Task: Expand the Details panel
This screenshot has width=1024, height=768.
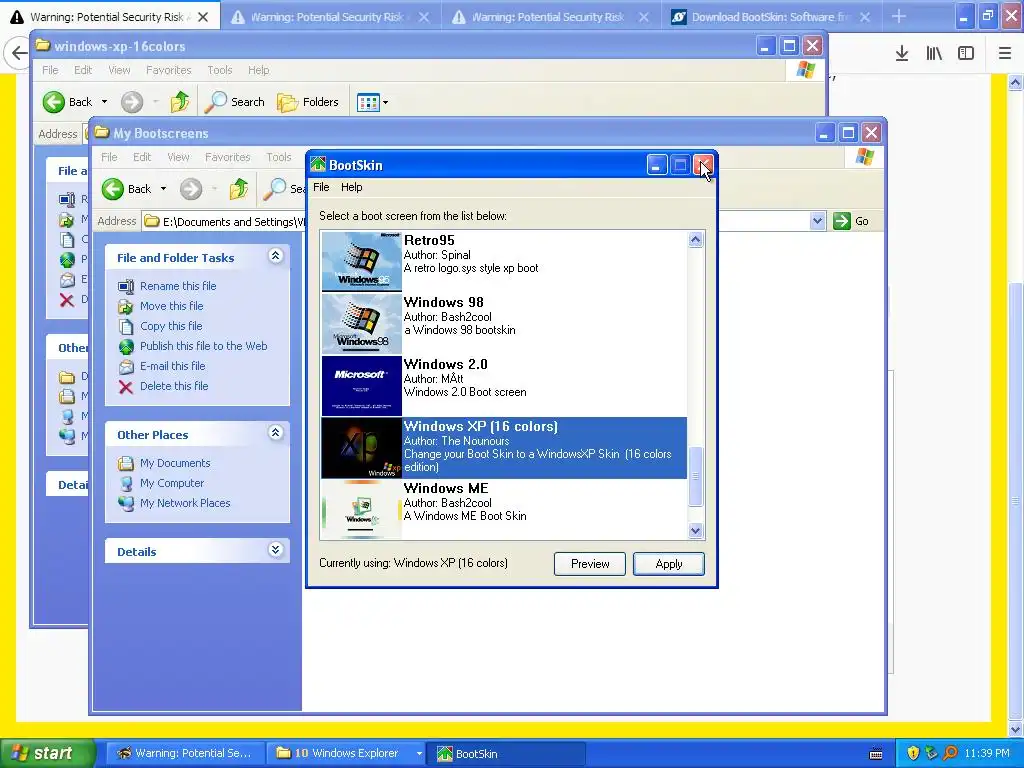Action: point(276,550)
